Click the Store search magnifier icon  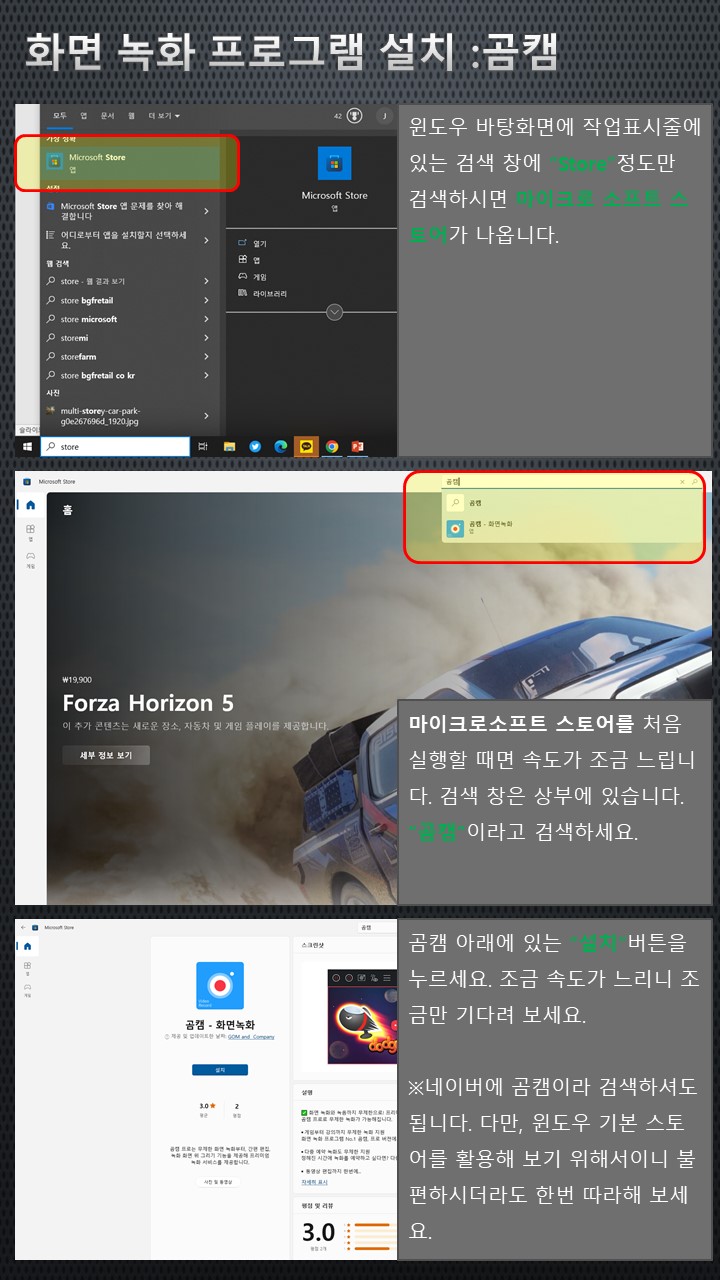pyautogui.click(x=694, y=482)
